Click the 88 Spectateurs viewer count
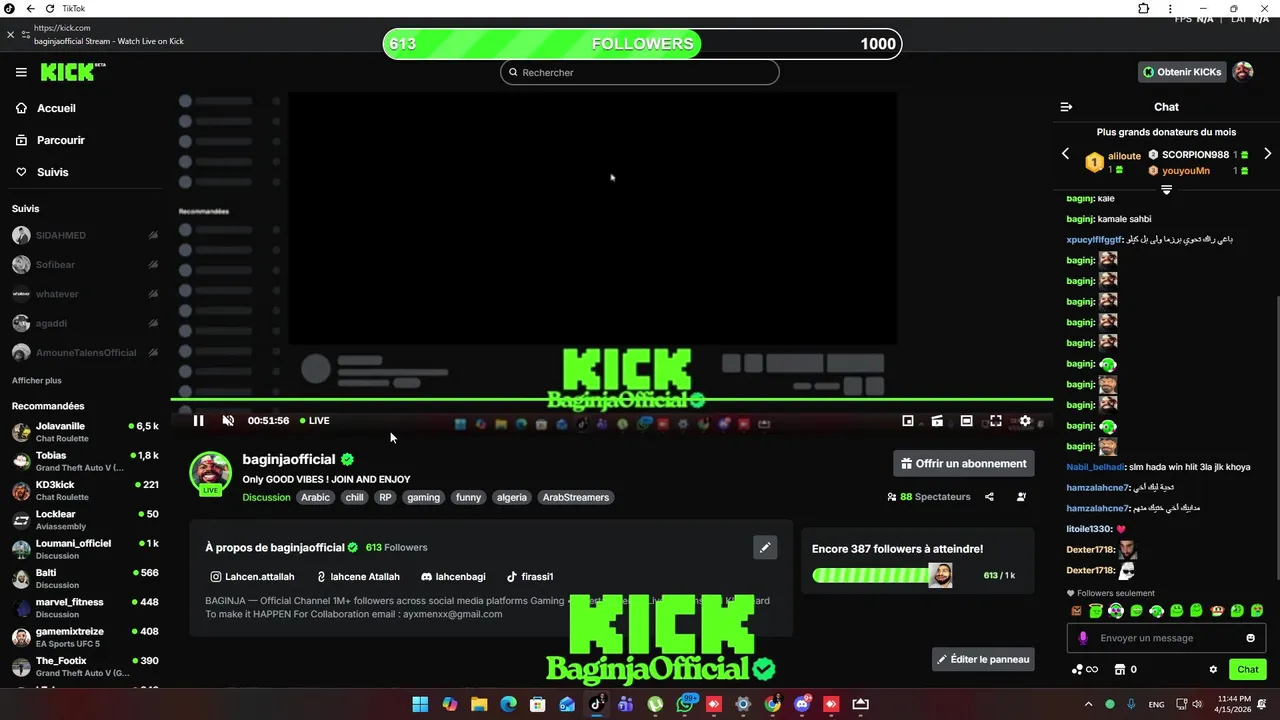The height and width of the screenshot is (720, 1280). coord(929,497)
